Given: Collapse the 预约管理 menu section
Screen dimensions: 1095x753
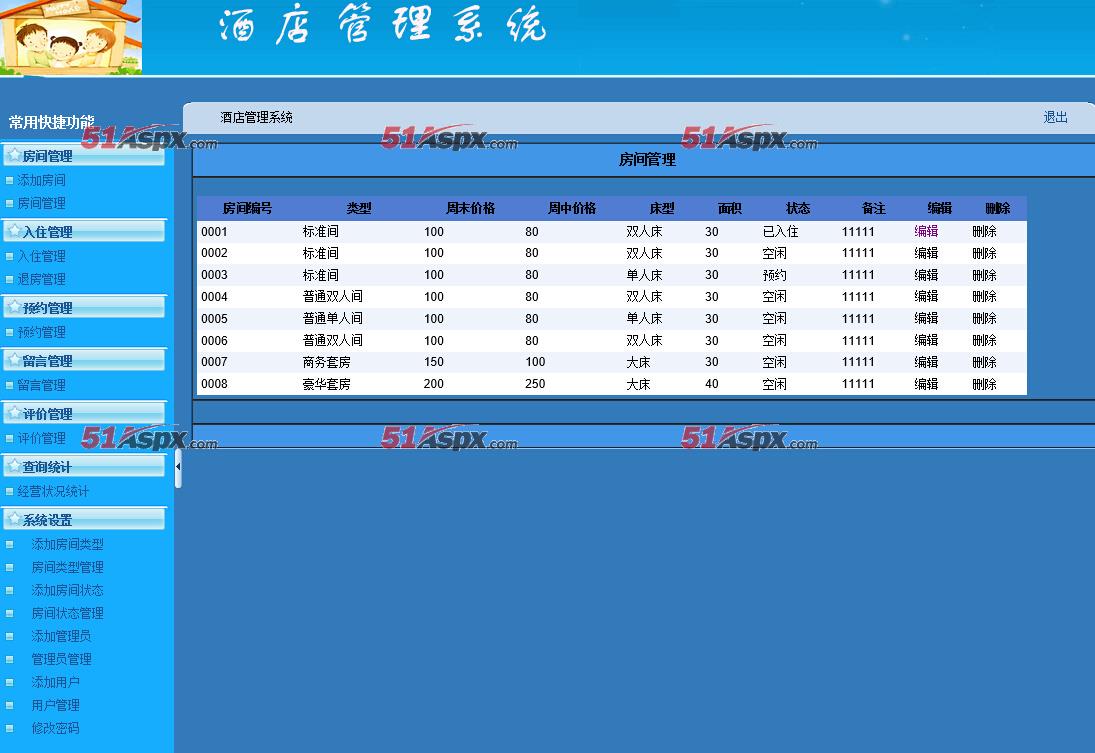Looking at the screenshot, I should pos(84,307).
